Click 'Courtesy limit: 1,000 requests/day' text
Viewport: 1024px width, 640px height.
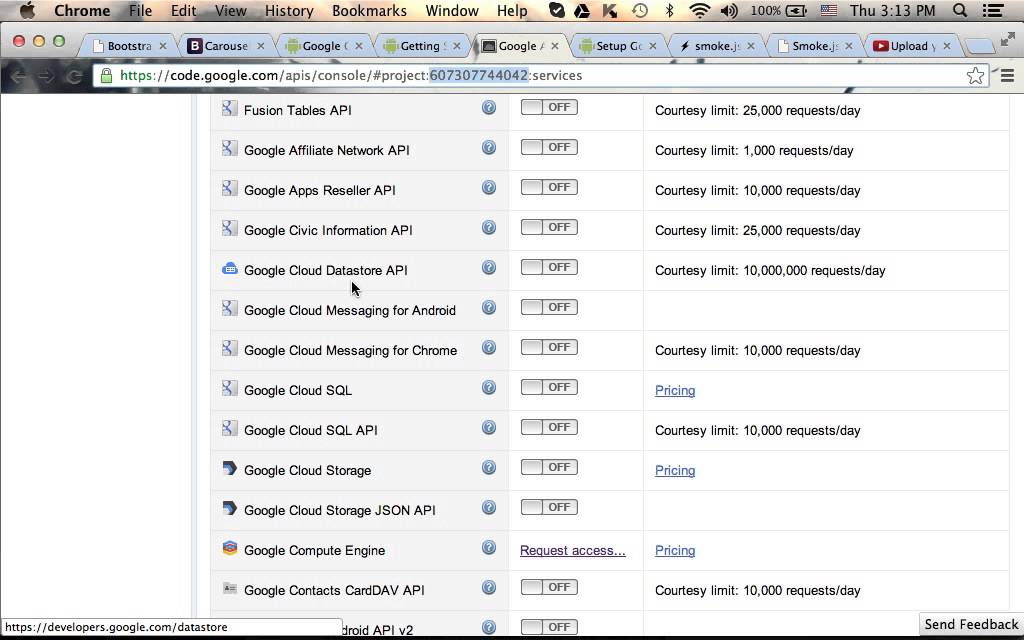coord(754,151)
